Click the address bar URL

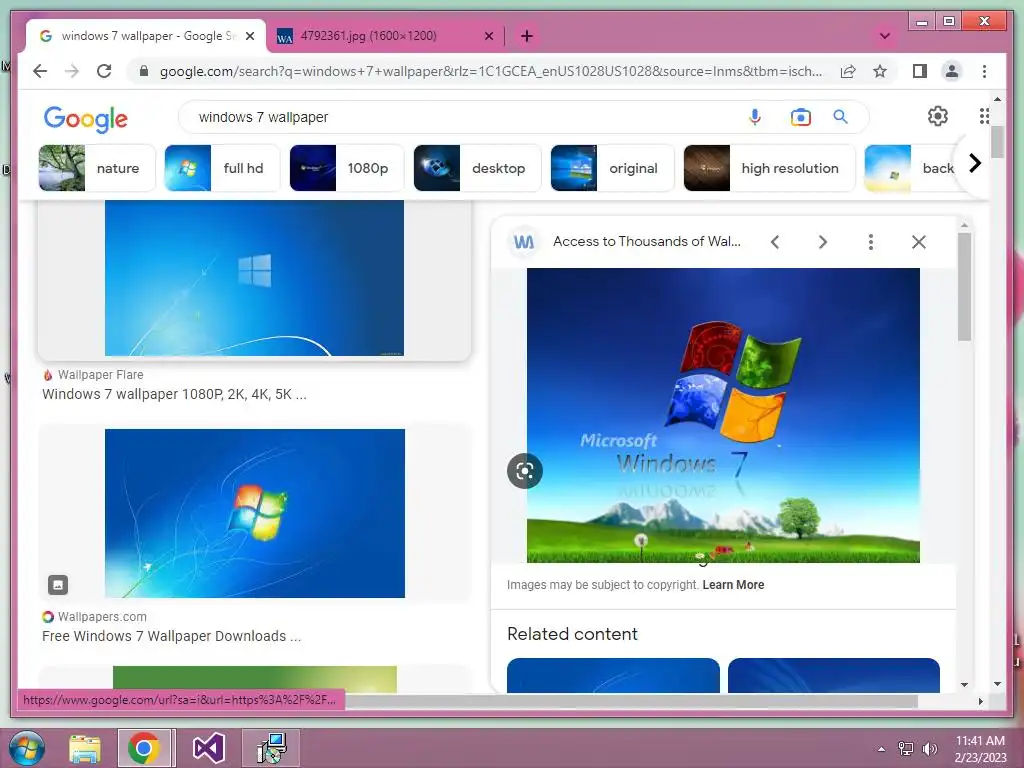(x=490, y=71)
